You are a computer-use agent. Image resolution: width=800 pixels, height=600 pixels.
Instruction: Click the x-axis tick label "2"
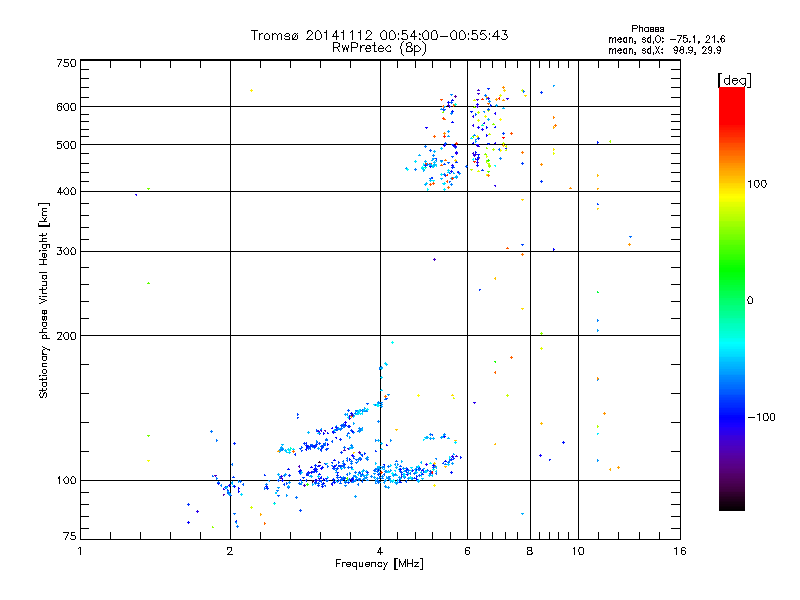pyautogui.click(x=230, y=551)
